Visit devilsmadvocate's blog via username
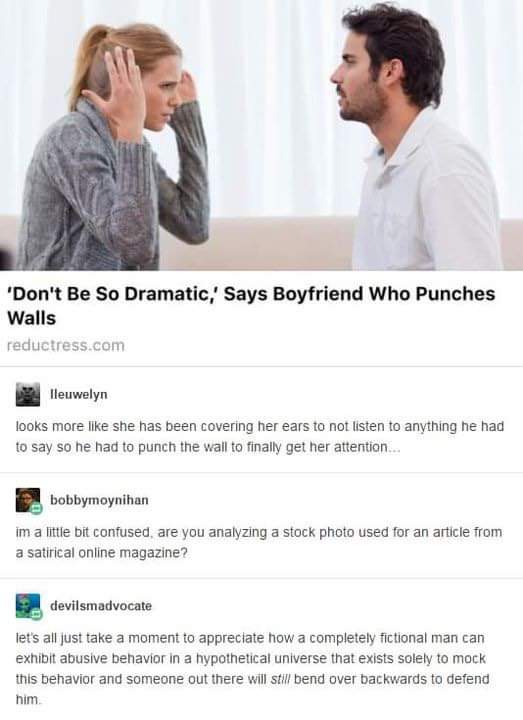The height and width of the screenshot is (720, 523). pos(101,606)
